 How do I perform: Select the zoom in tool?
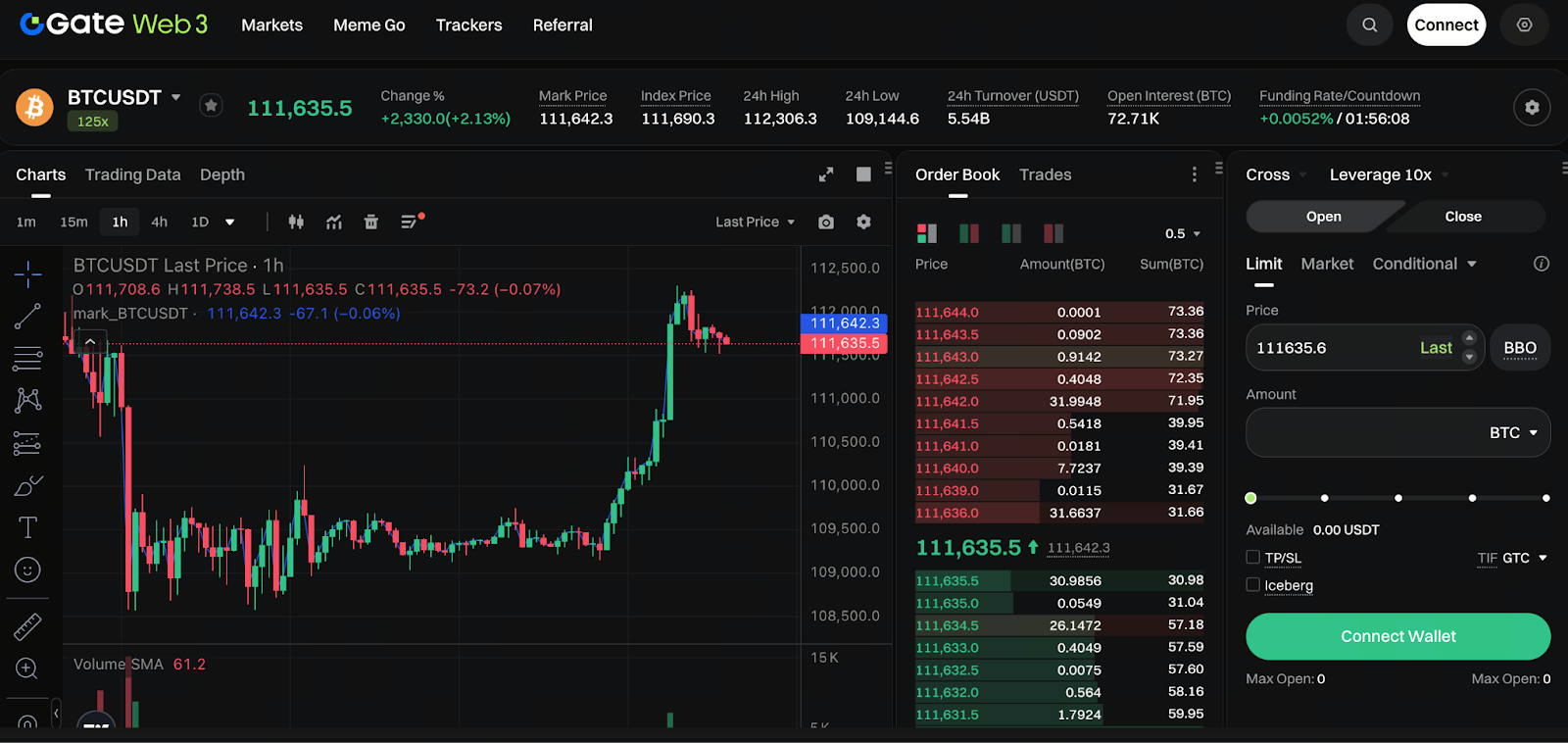coord(27,669)
